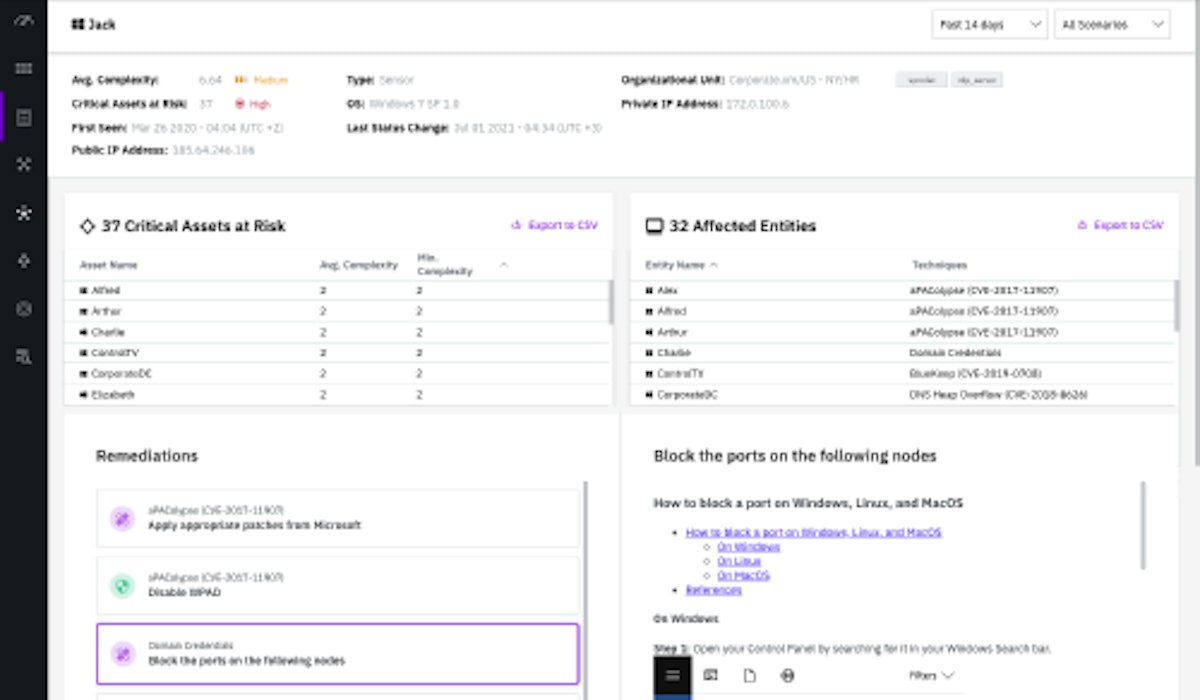Click the globe icon in embedded toolbar

click(x=787, y=676)
